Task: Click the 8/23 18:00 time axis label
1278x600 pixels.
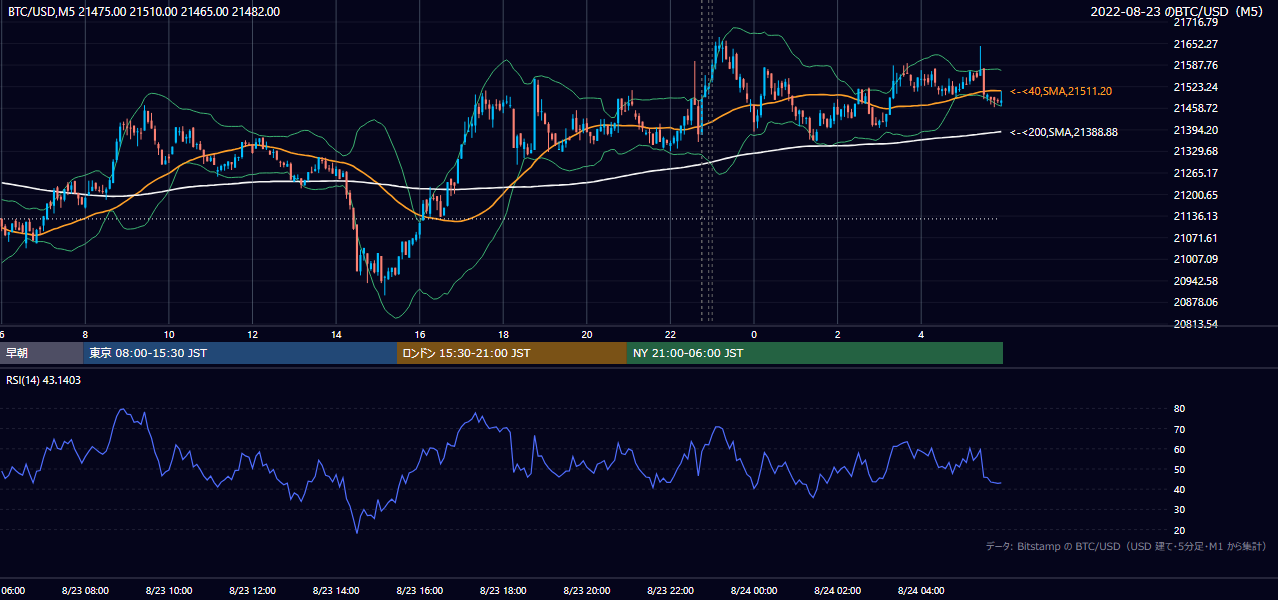Action: (x=503, y=591)
